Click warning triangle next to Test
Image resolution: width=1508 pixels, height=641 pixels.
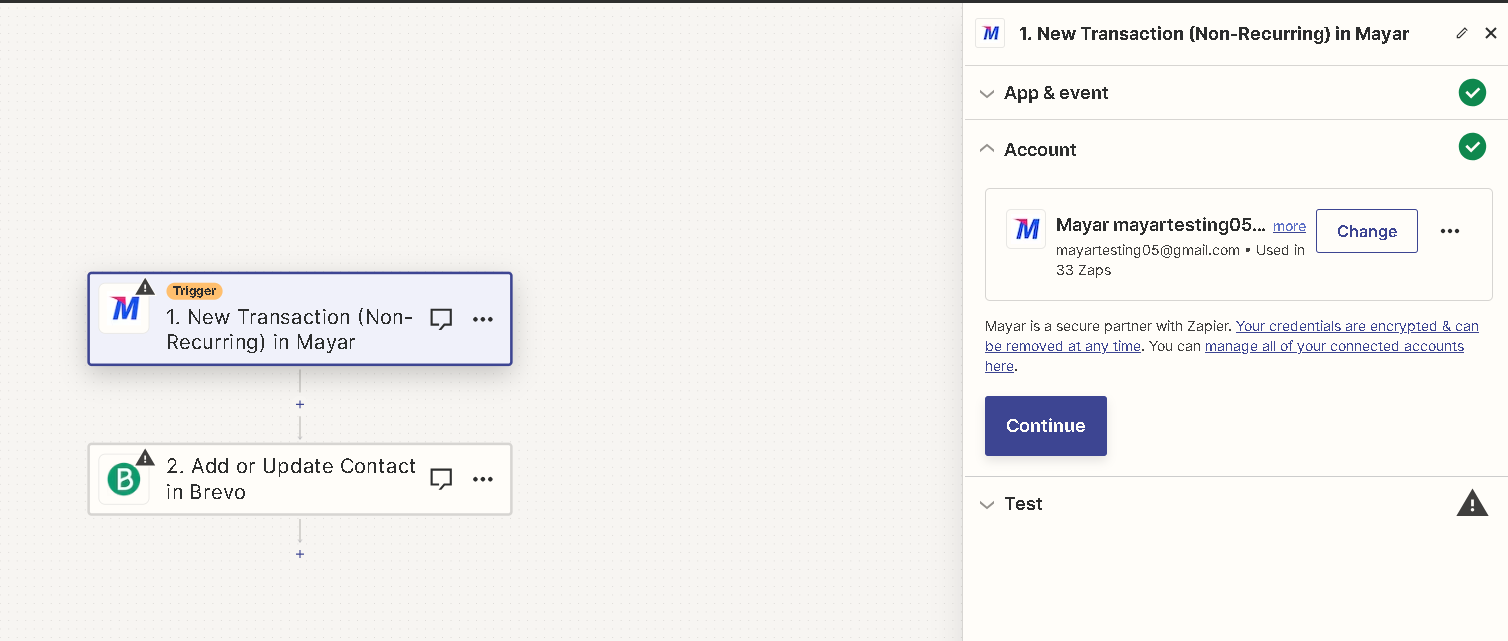click(1472, 503)
